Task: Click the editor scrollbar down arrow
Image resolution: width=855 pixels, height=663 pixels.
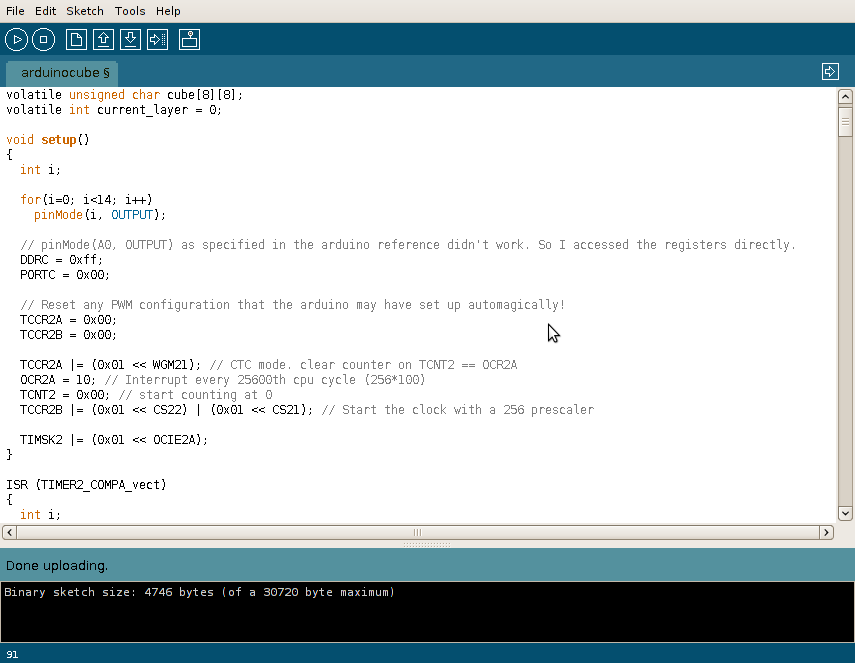Action: tap(845, 512)
